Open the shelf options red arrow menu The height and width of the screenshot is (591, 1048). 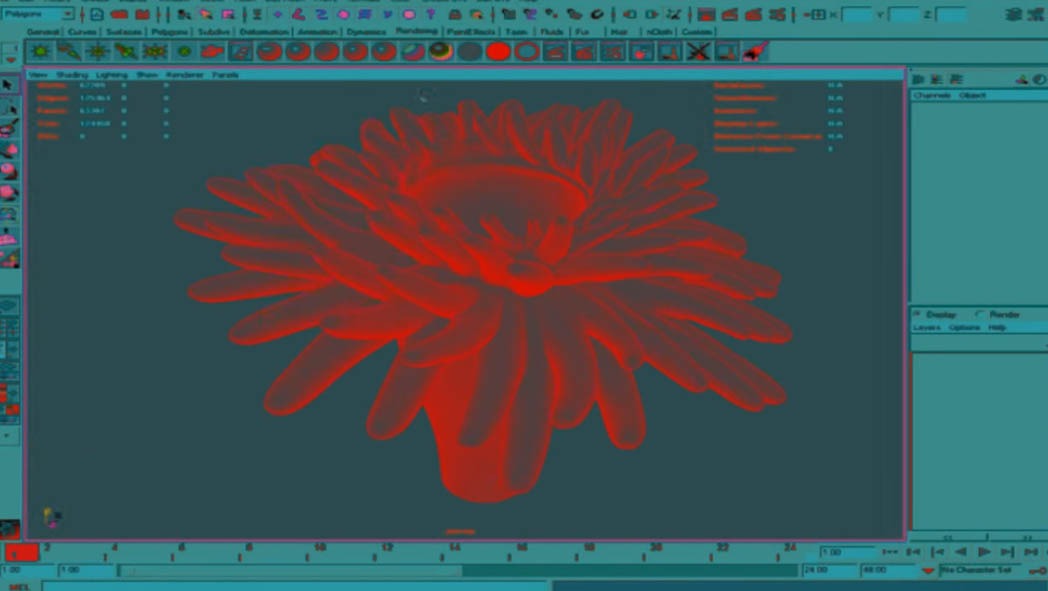coord(11,60)
